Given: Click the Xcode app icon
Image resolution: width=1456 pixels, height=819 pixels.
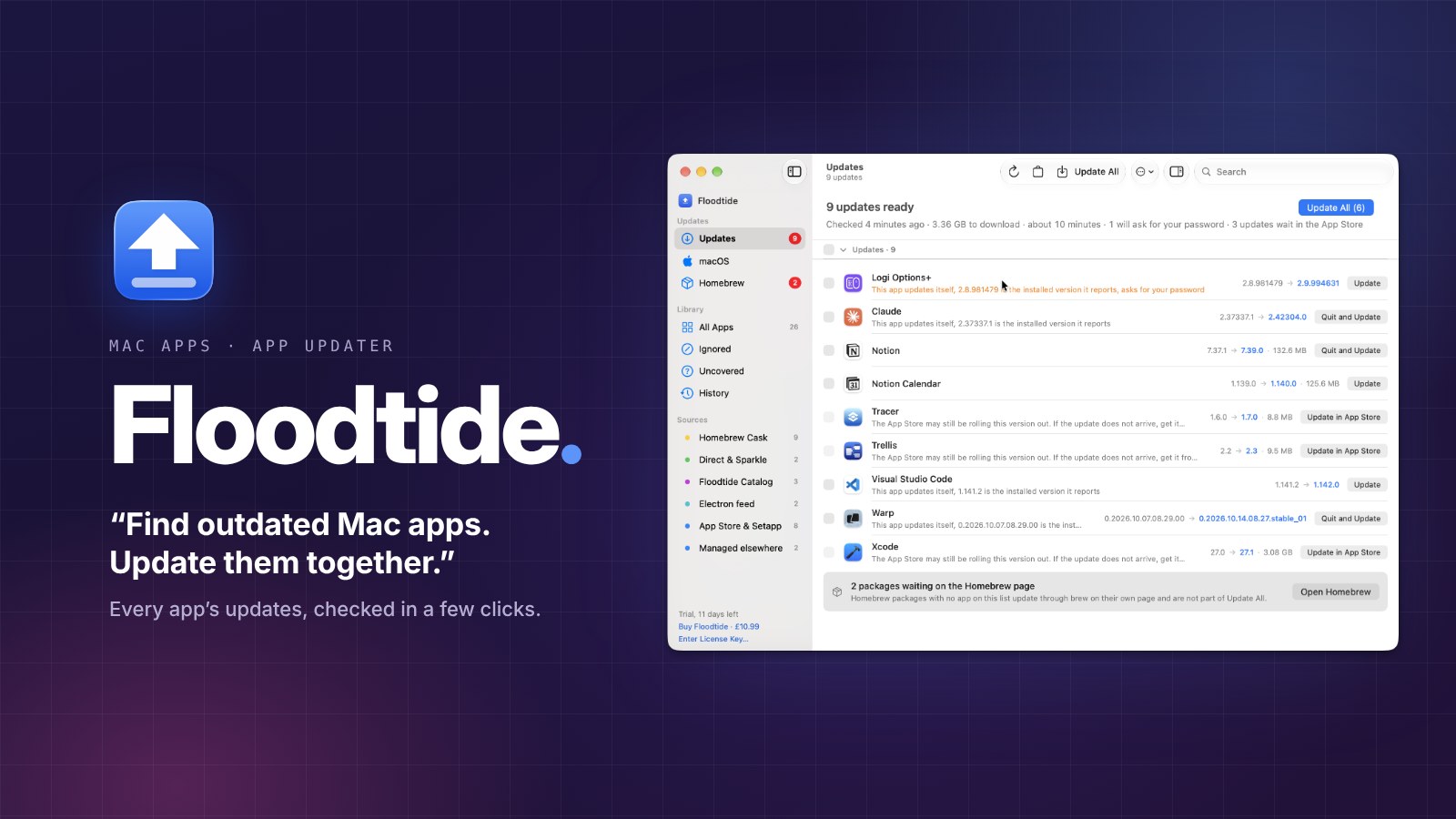Looking at the screenshot, I should pyautogui.click(x=853, y=551).
